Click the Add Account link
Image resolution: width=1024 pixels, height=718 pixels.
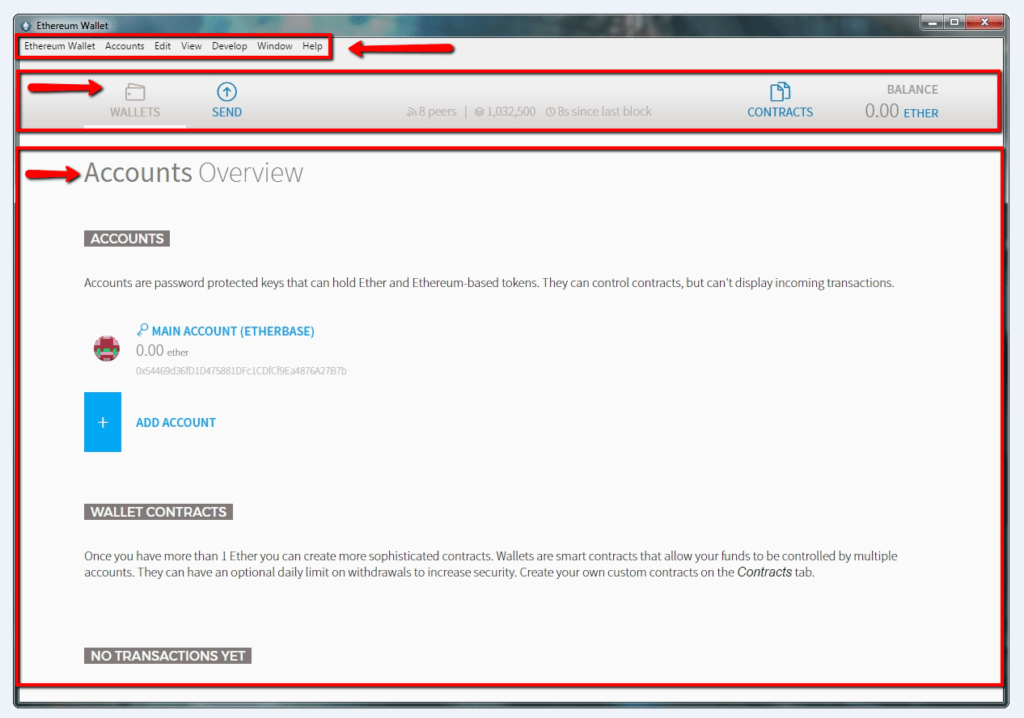pyautogui.click(x=176, y=423)
